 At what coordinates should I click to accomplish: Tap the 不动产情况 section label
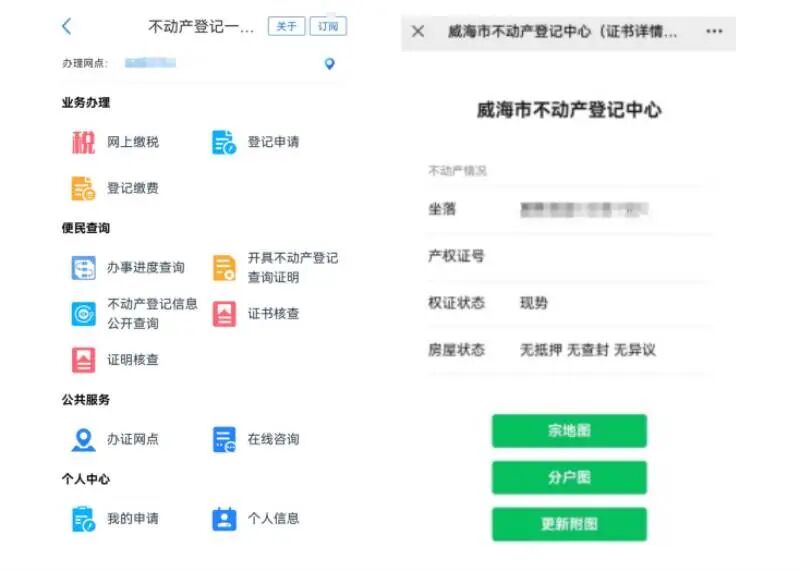458,170
